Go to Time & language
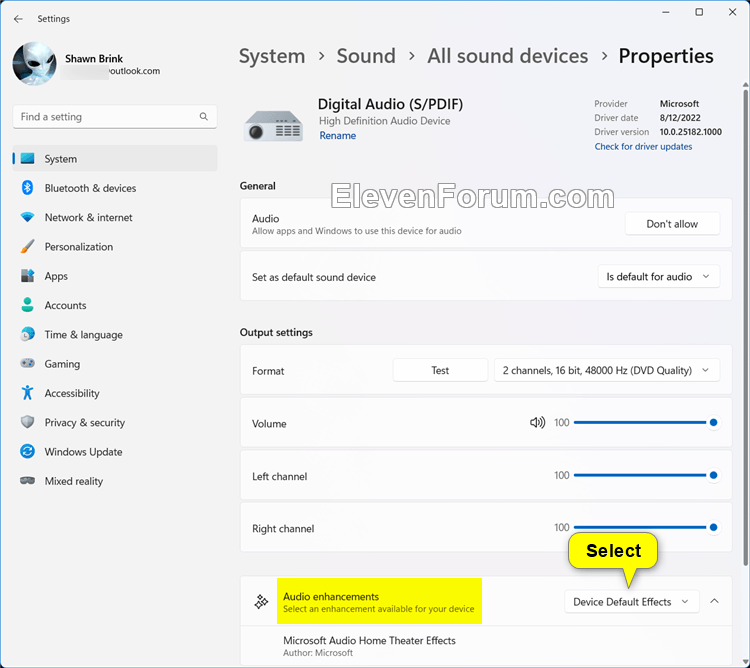 point(115,334)
